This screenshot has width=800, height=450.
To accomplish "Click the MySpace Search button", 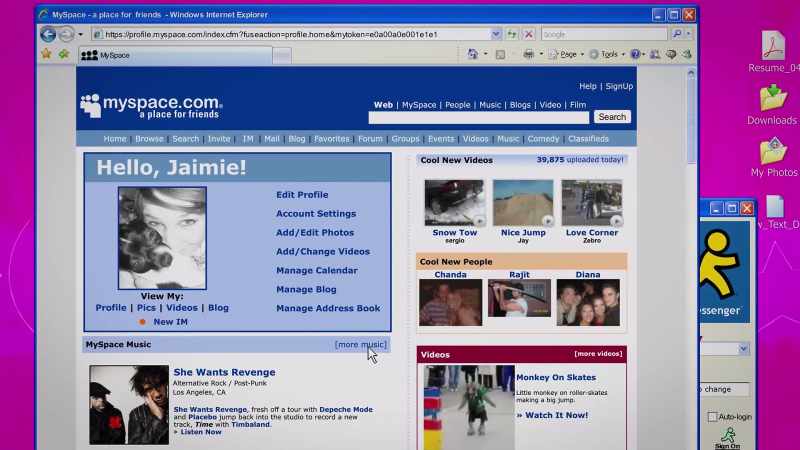I will point(612,117).
